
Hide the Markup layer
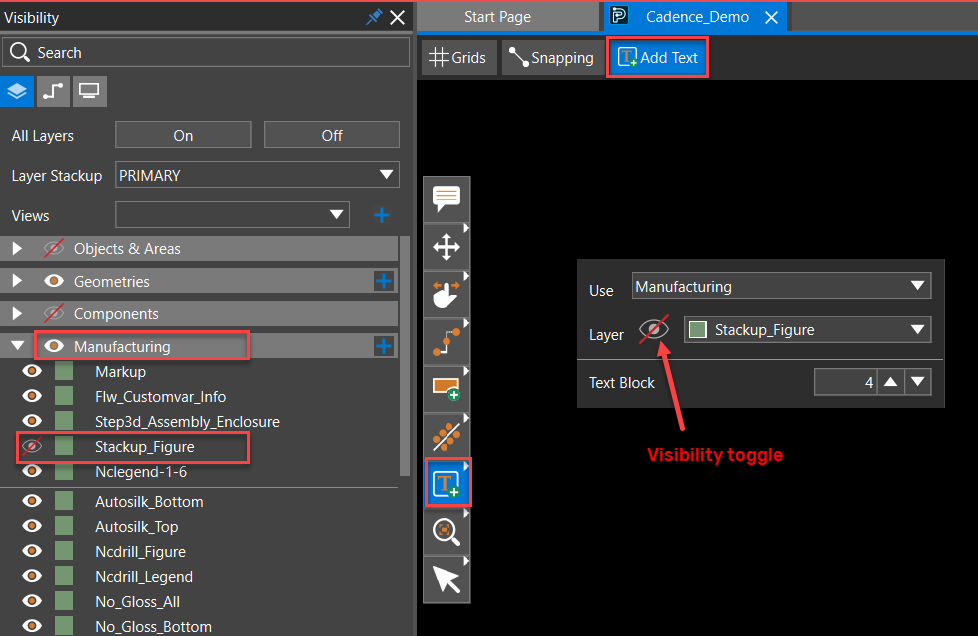point(32,372)
